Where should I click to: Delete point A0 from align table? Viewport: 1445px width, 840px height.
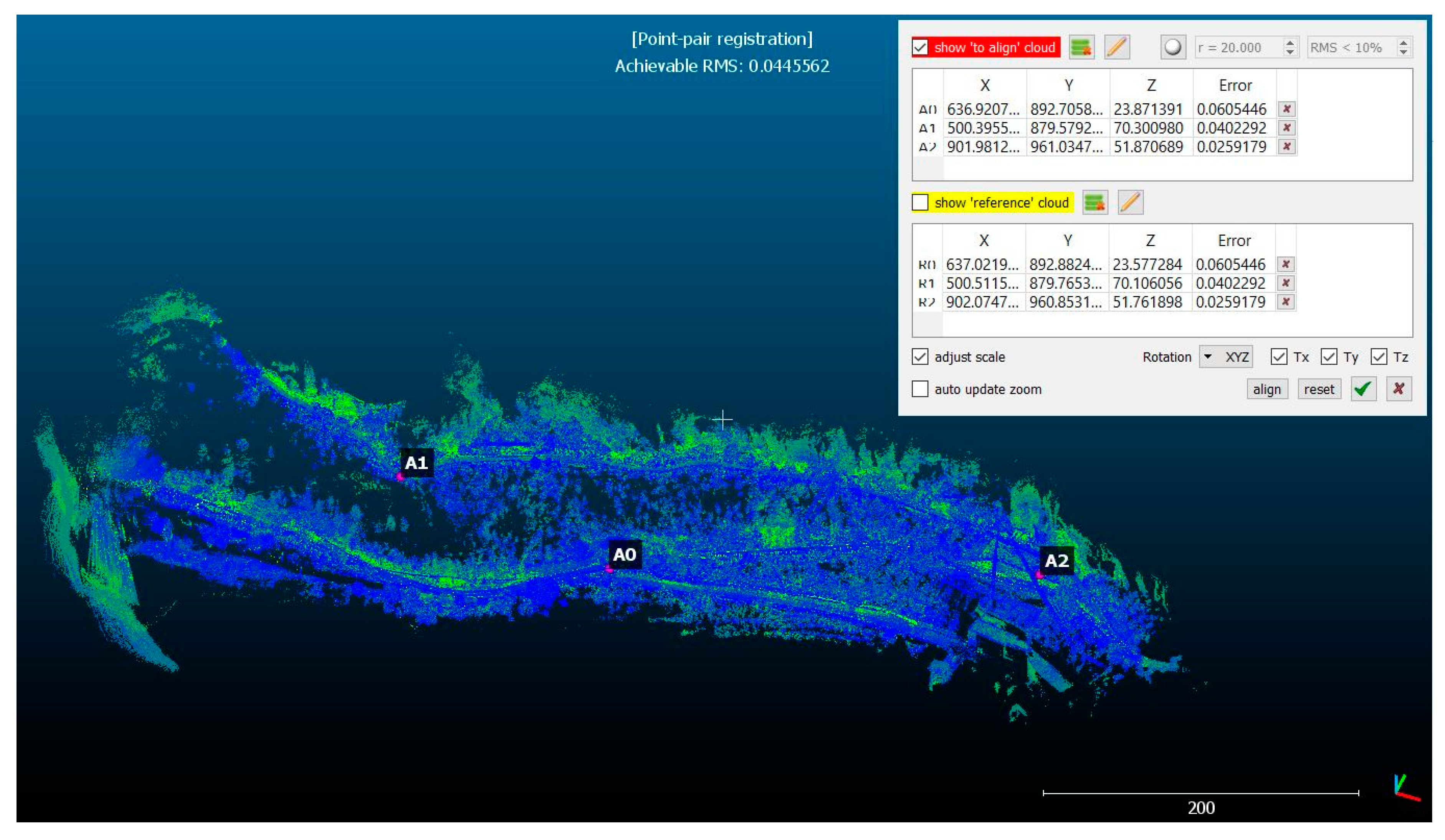tap(1287, 109)
